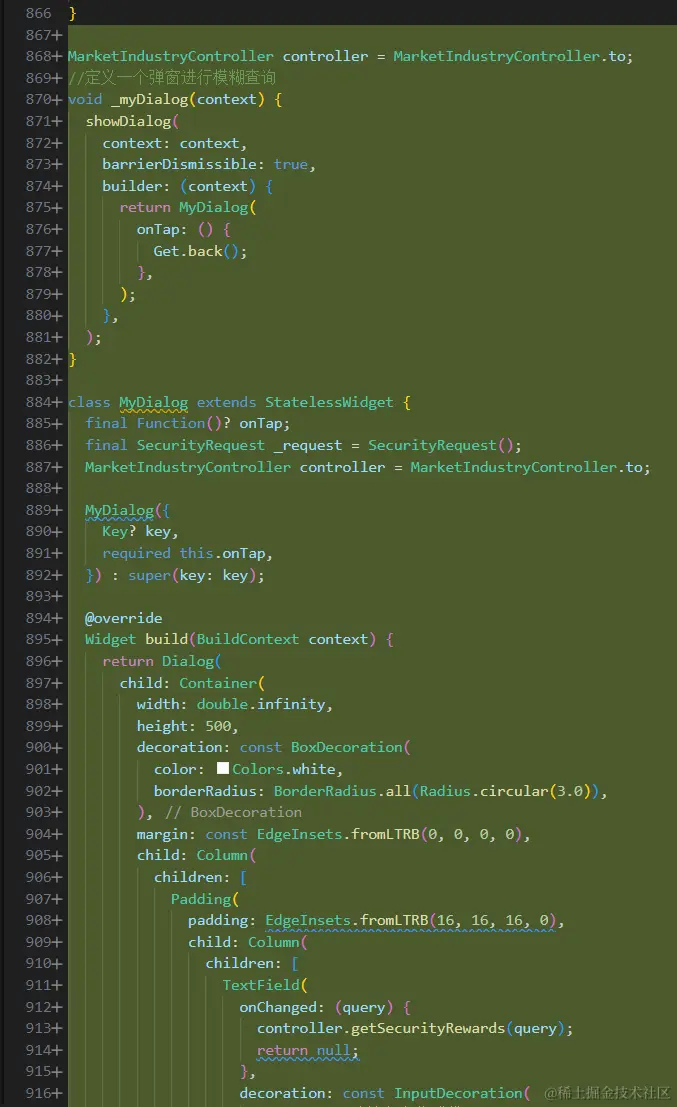This screenshot has height=1107, width=677.
Task: Click the @override annotation on line 894
Action: [x=124, y=618]
